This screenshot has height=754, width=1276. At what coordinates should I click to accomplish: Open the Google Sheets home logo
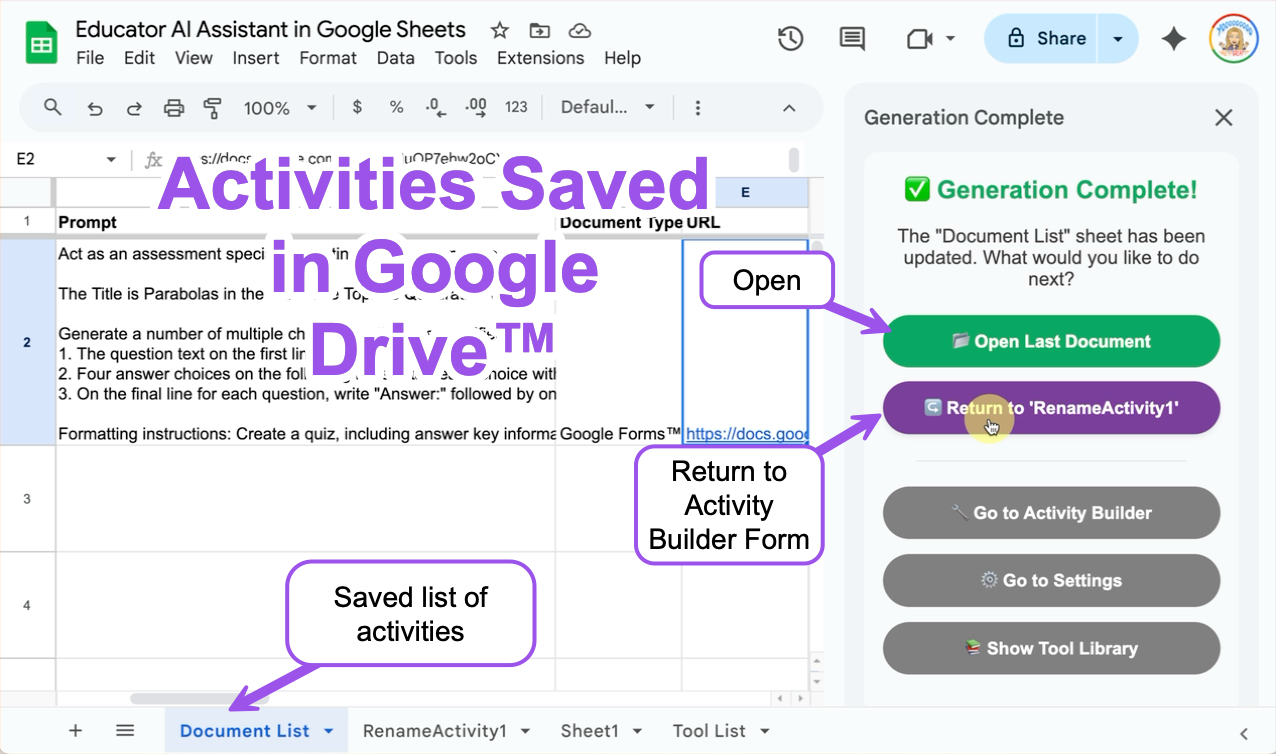tap(41, 43)
